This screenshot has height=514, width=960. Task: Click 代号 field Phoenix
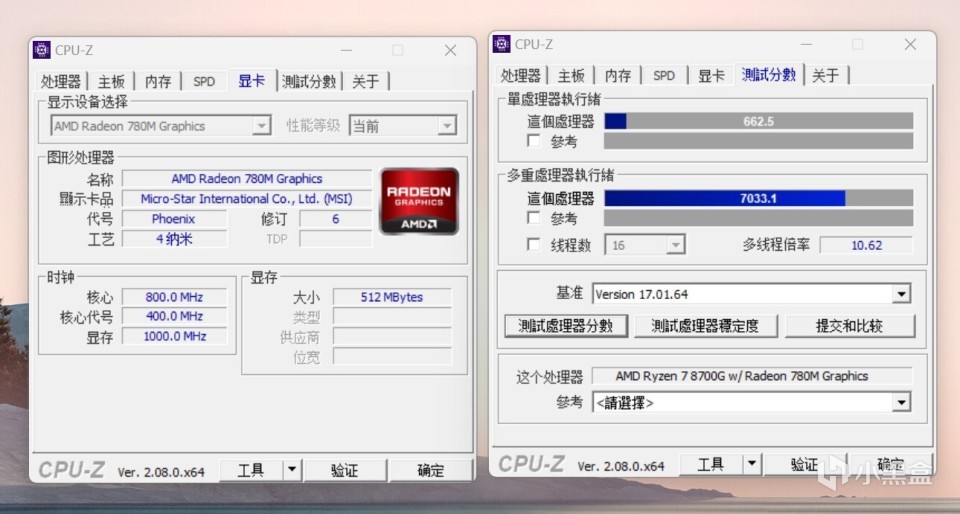pos(174,219)
